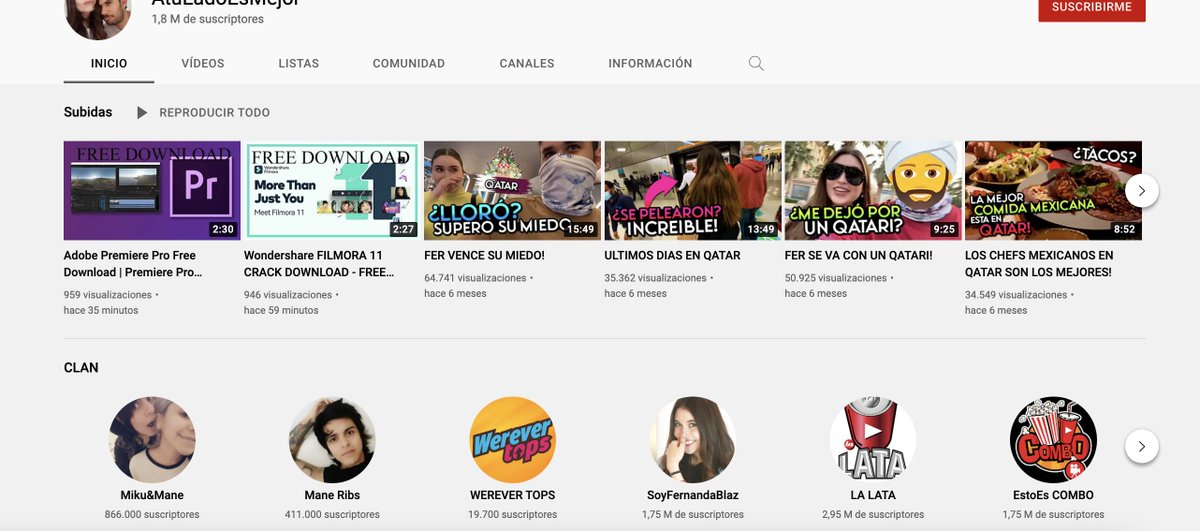This screenshot has height=531, width=1200.
Task: Open the SoyFernandaBlaz channel avatar
Action: coord(693,440)
